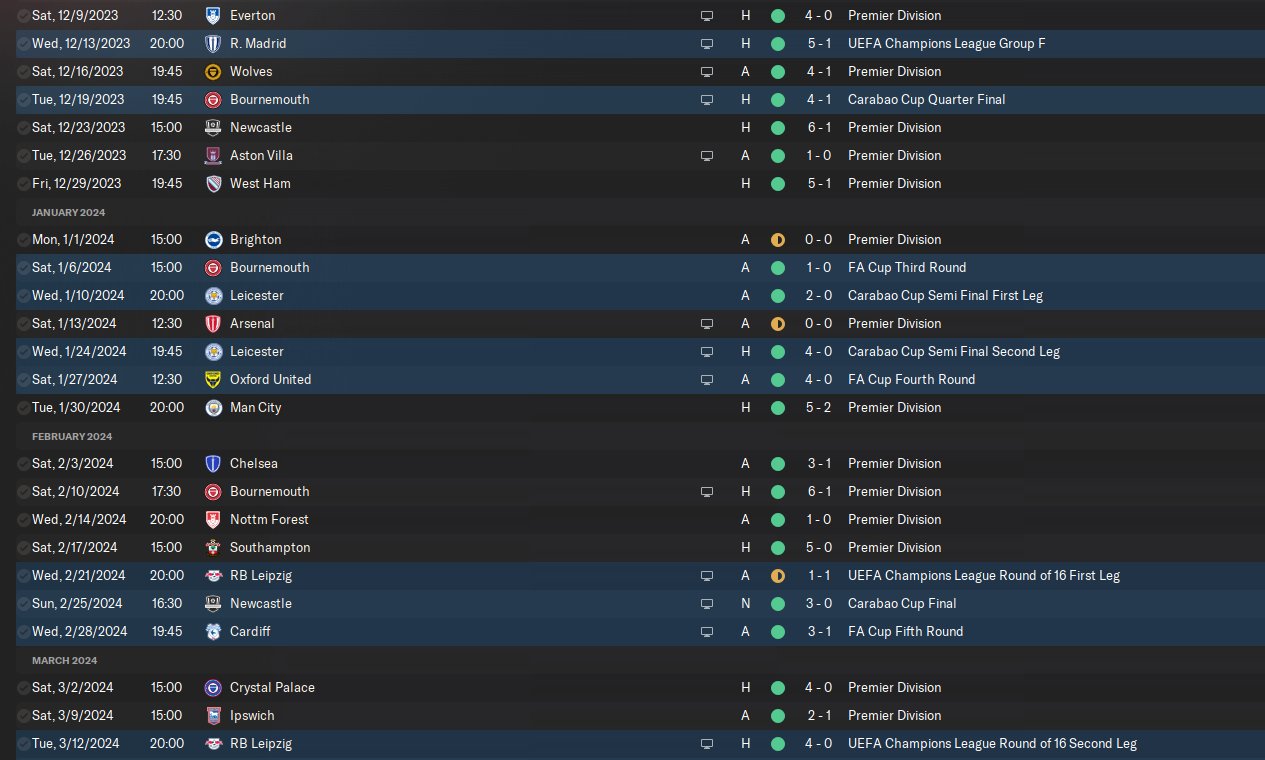Click the Man City club badge

212,407
